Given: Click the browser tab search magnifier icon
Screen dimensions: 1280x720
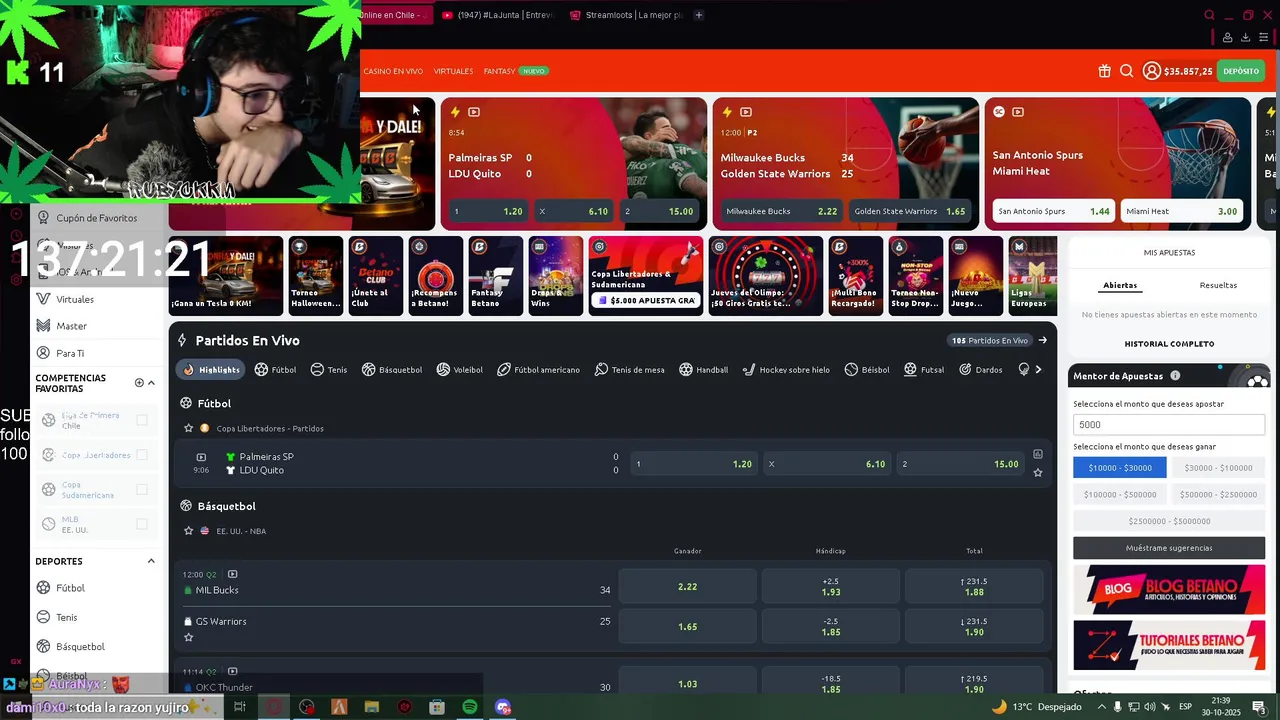Looking at the screenshot, I should point(1209,15).
